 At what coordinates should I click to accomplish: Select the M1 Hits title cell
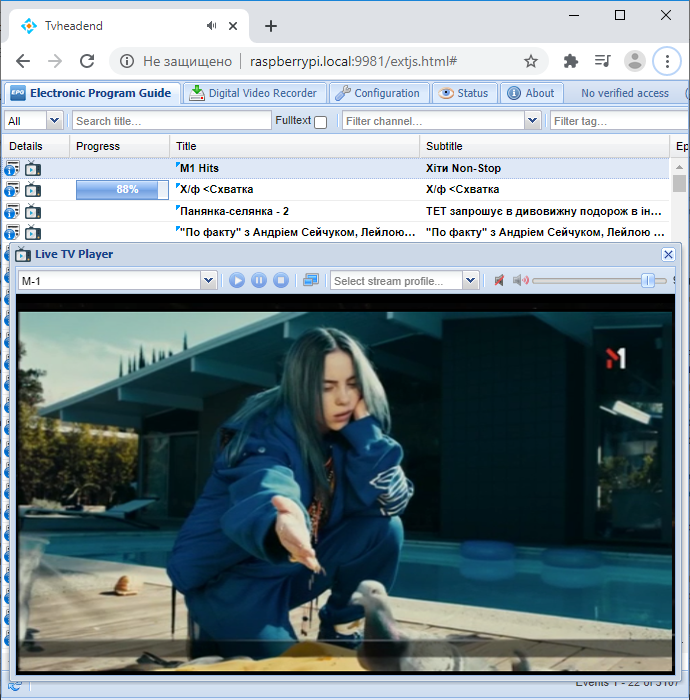coord(295,168)
